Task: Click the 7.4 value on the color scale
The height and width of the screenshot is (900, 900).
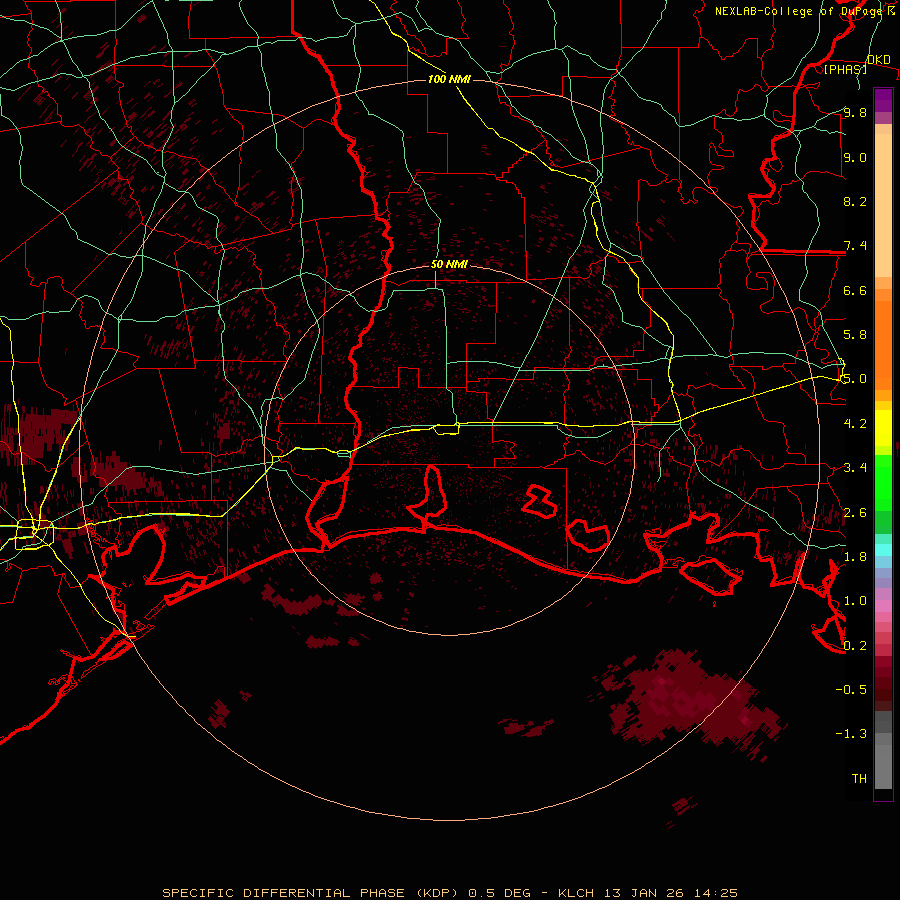Action: pyautogui.click(x=855, y=246)
